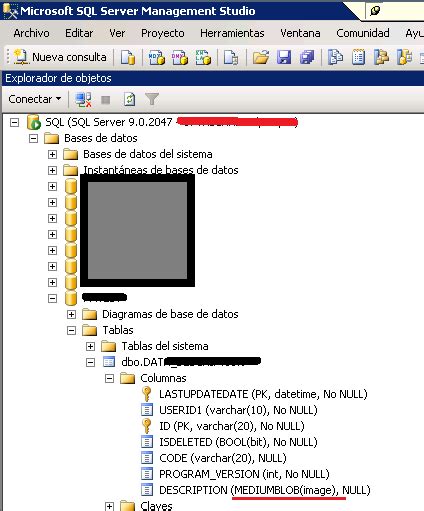This screenshot has width=424, height=511.
Task: Click the Filter funnel icon
Action: [152, 99]
